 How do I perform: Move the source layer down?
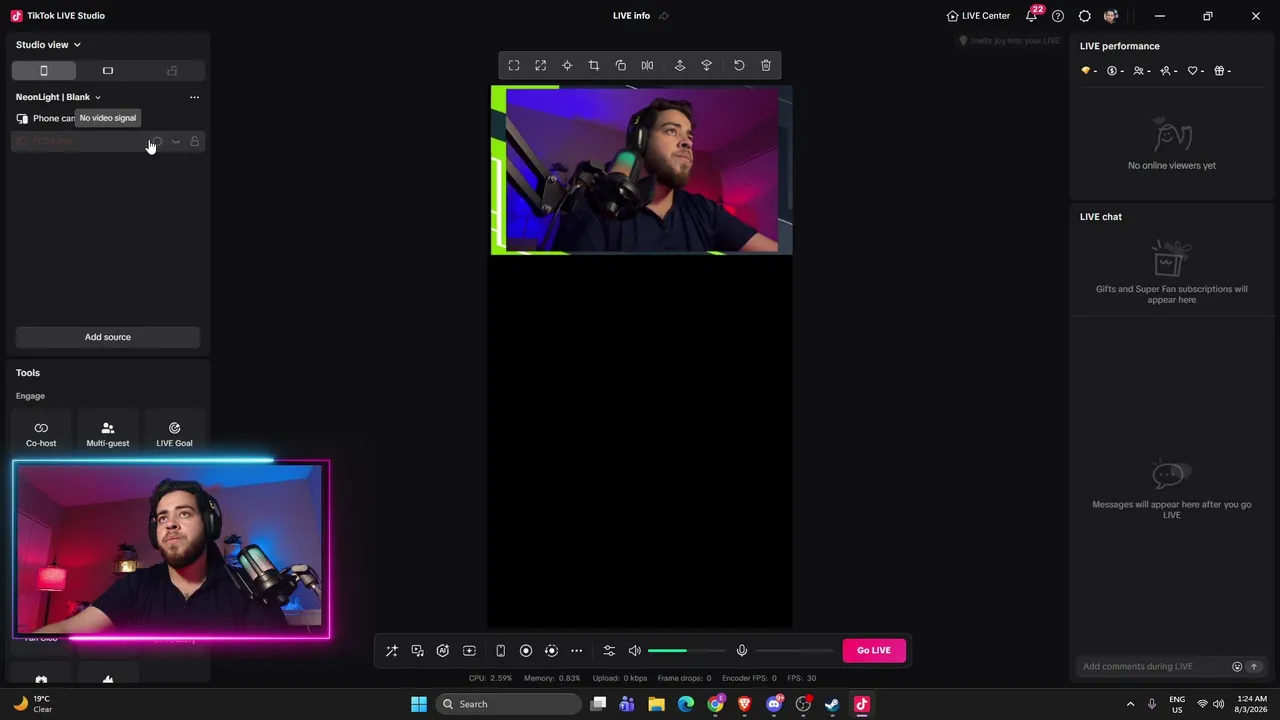click(x=707, y=66)
